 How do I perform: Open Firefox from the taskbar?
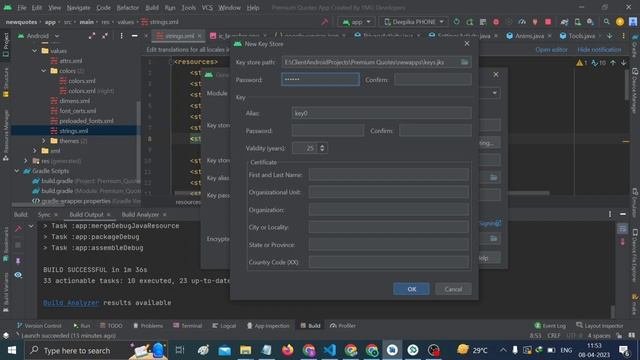287,350
